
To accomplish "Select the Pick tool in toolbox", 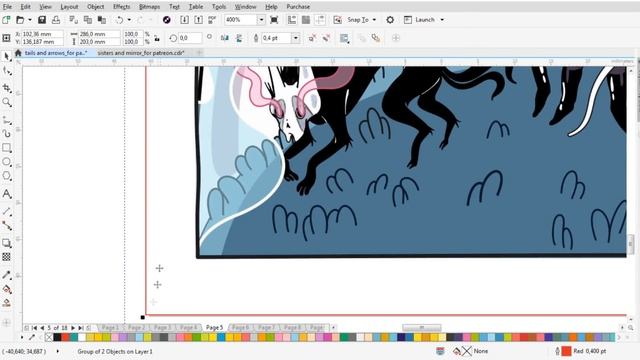I will pyautogui.click(x=7, y=56).
